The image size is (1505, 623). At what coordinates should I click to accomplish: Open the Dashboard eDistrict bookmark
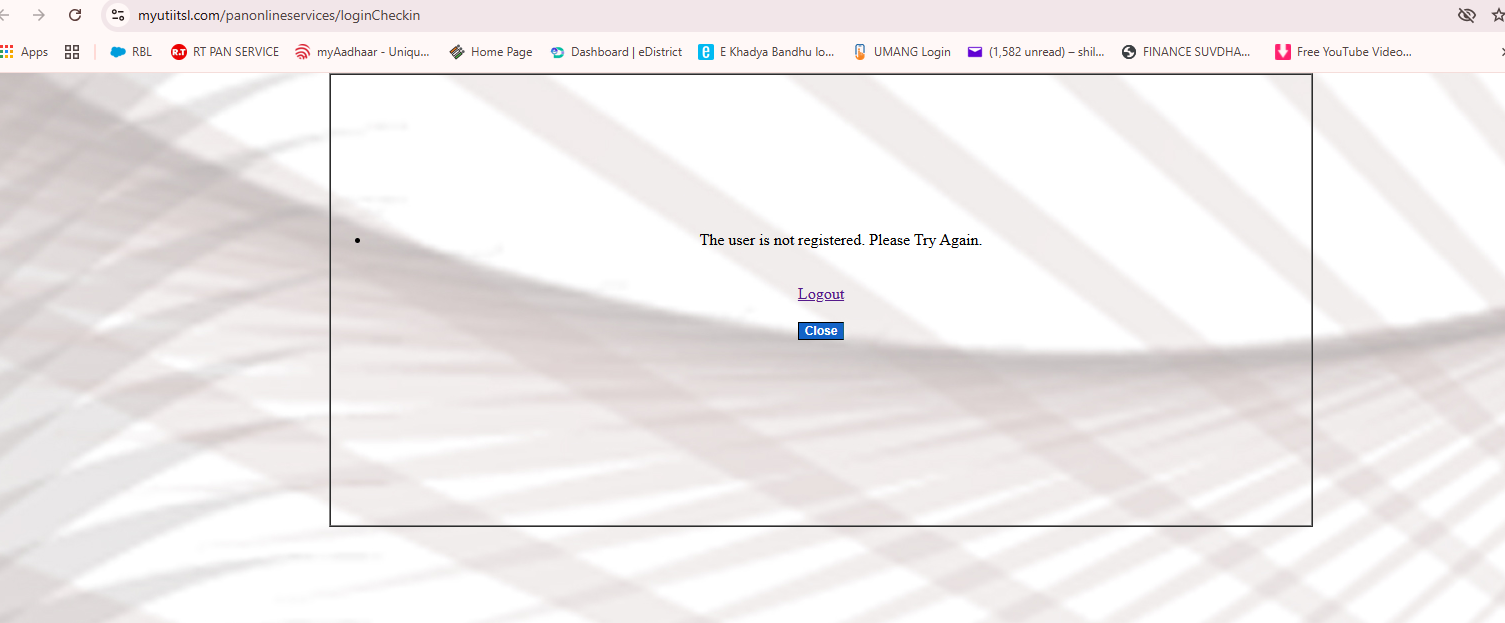pos(616,52)
